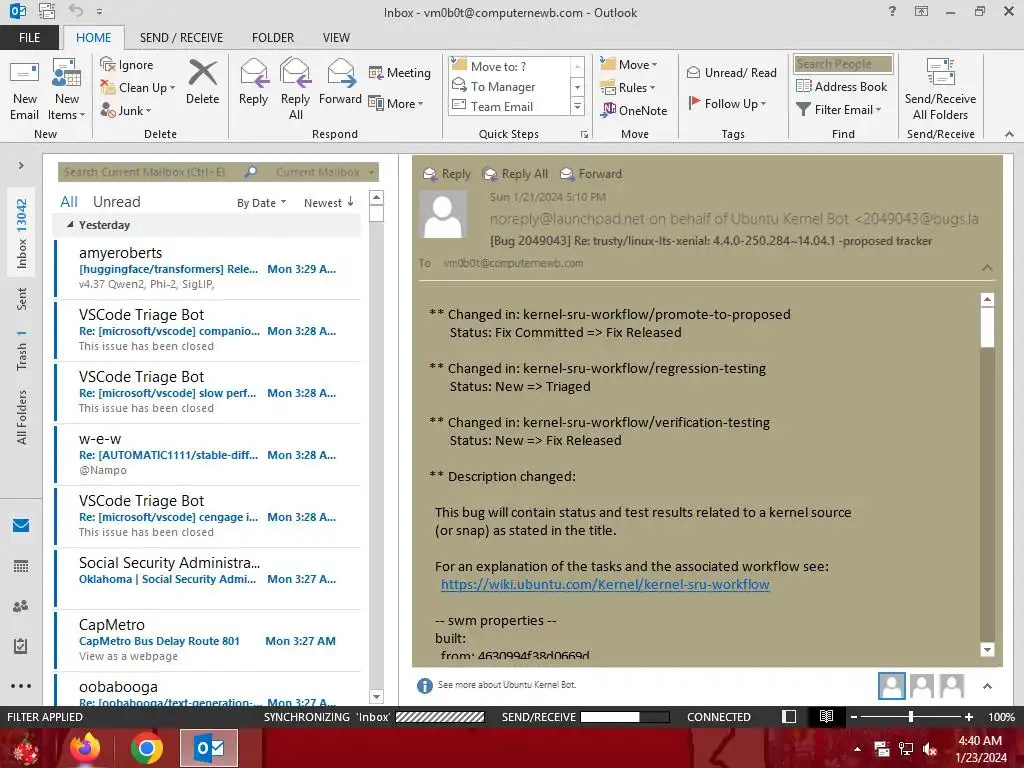Click the Ignore conversation button
Image resolution: width=1024 pixels, height=768 pixels.
[127, 65]
